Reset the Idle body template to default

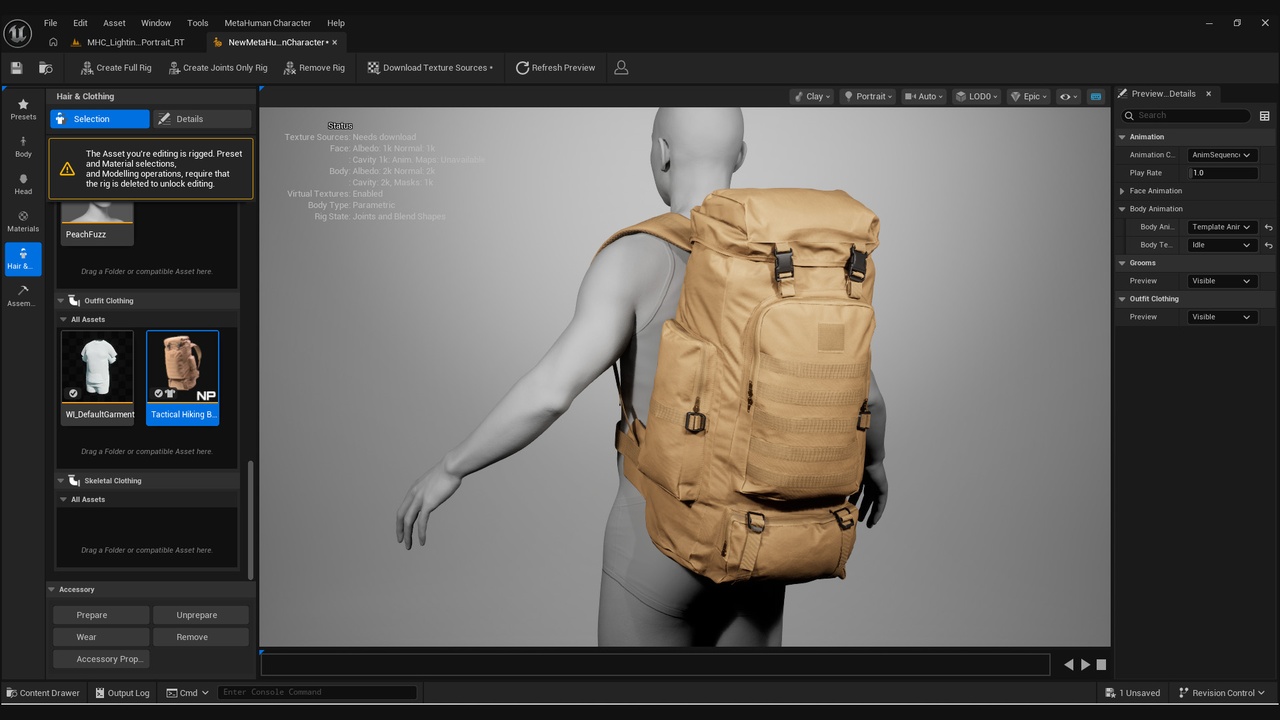point(1268,245)
